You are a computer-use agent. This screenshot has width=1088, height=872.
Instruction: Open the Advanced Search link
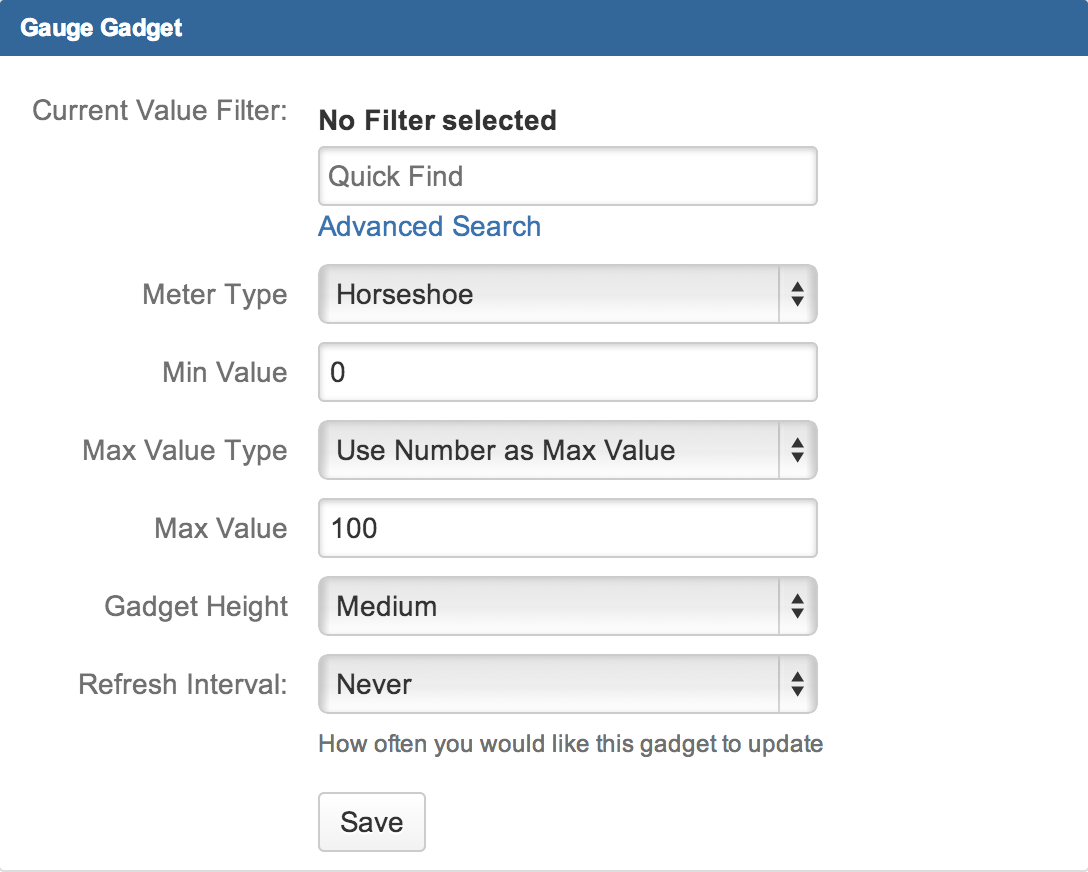[x=429, y=227]
